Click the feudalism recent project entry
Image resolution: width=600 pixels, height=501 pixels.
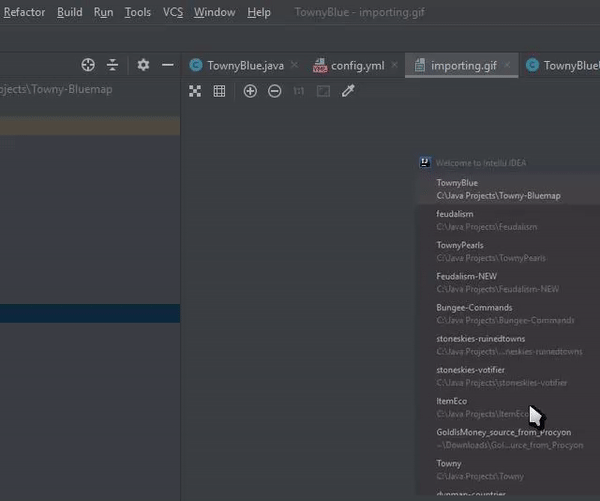point(508,220)
